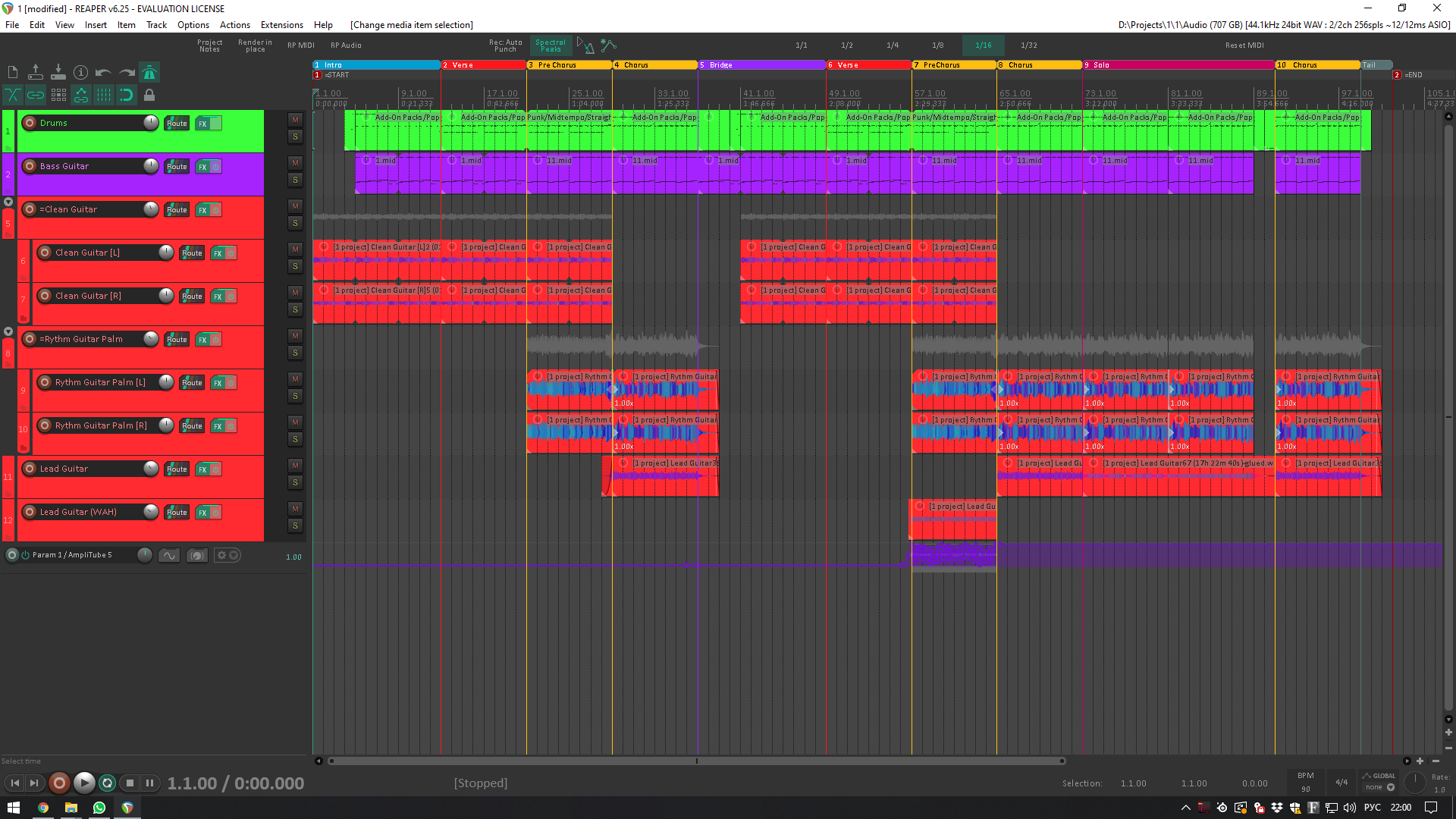The height and width of the screenshot is (819, 1456).
Task: Toggle item grouping chain-link icon
Action: pyautogui.click(x=36, y=96)
